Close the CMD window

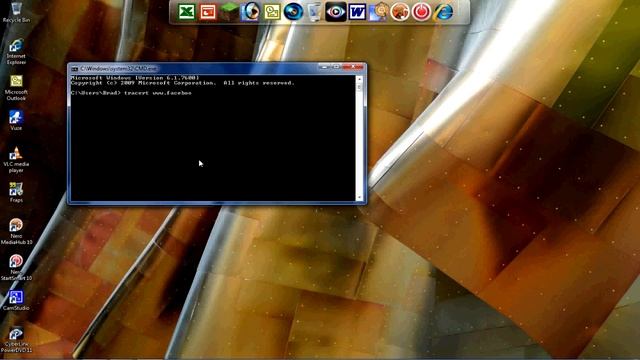[x=353, y=67]
